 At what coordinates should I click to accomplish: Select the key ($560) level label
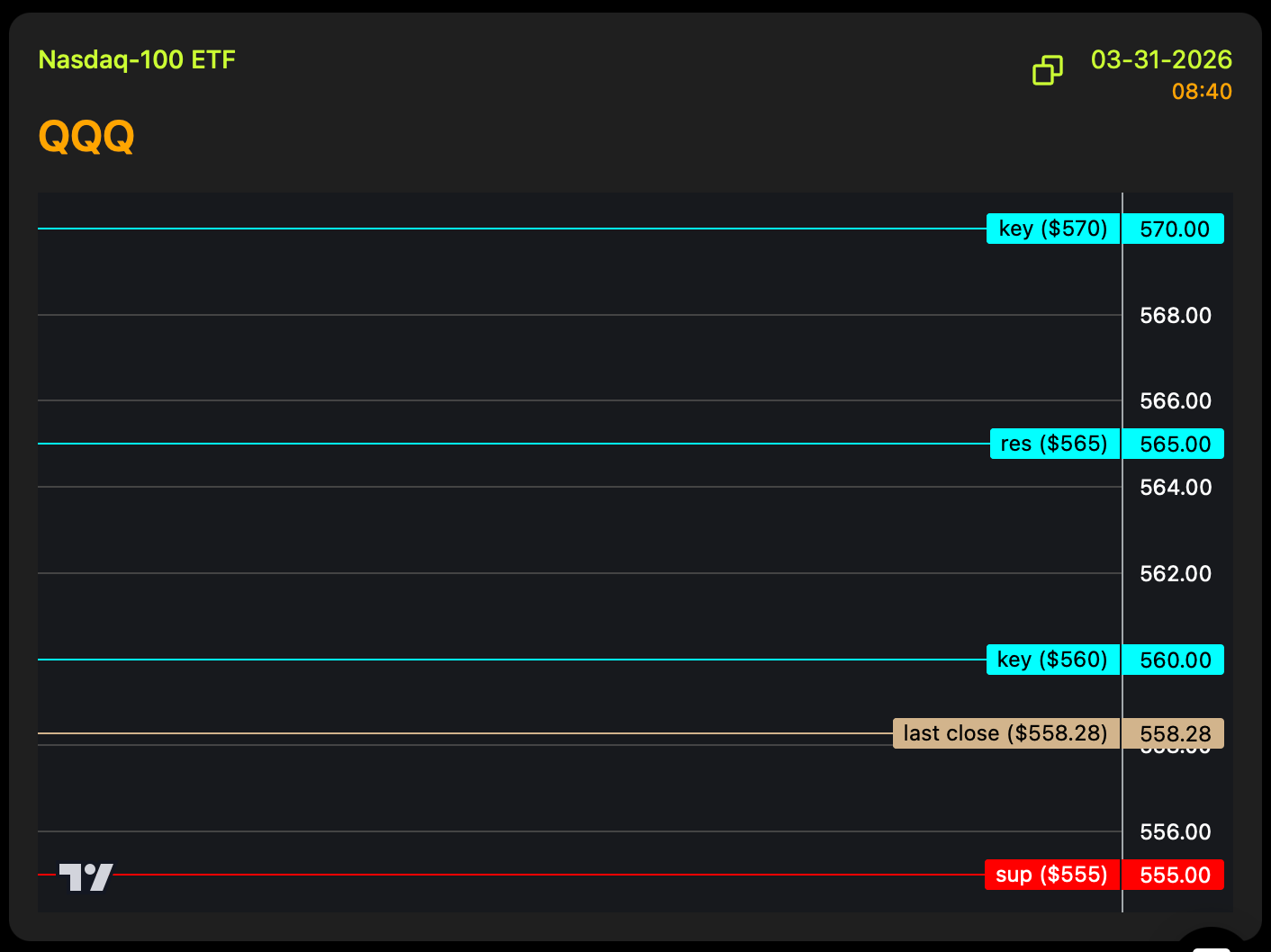click(x=1052, y=660)
